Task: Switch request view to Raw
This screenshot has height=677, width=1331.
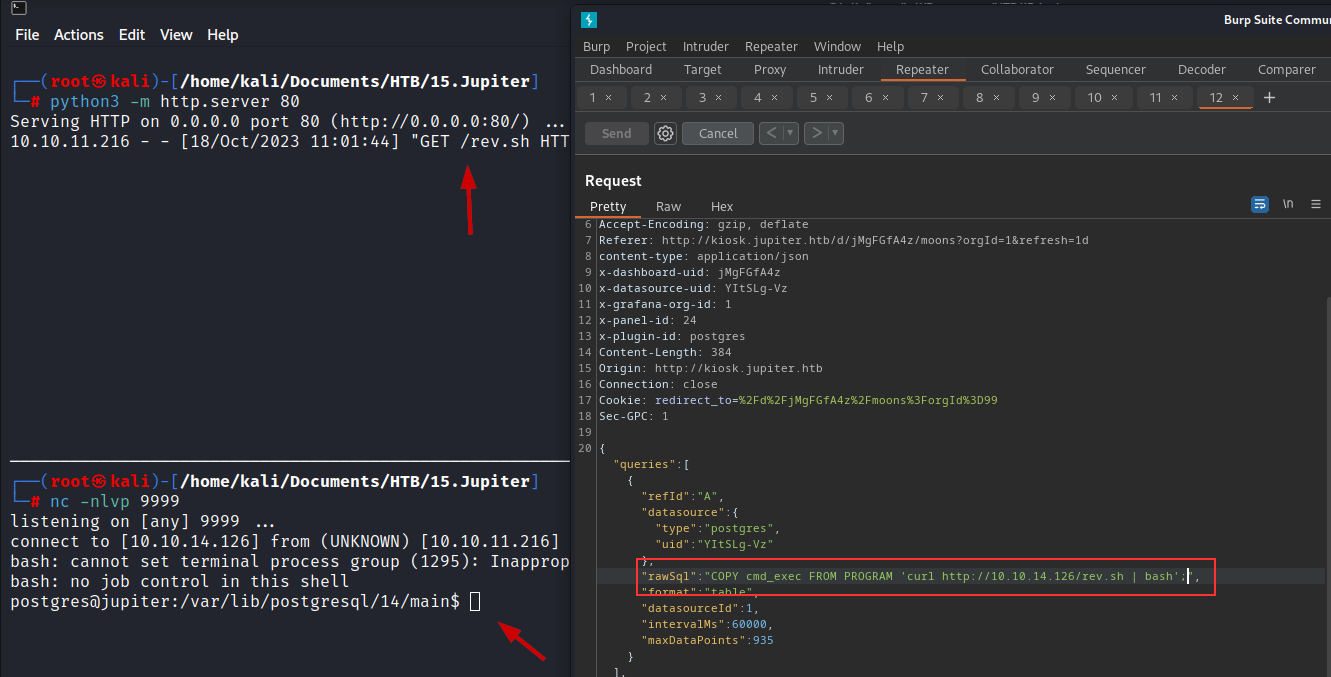Action: pos(669,206)
